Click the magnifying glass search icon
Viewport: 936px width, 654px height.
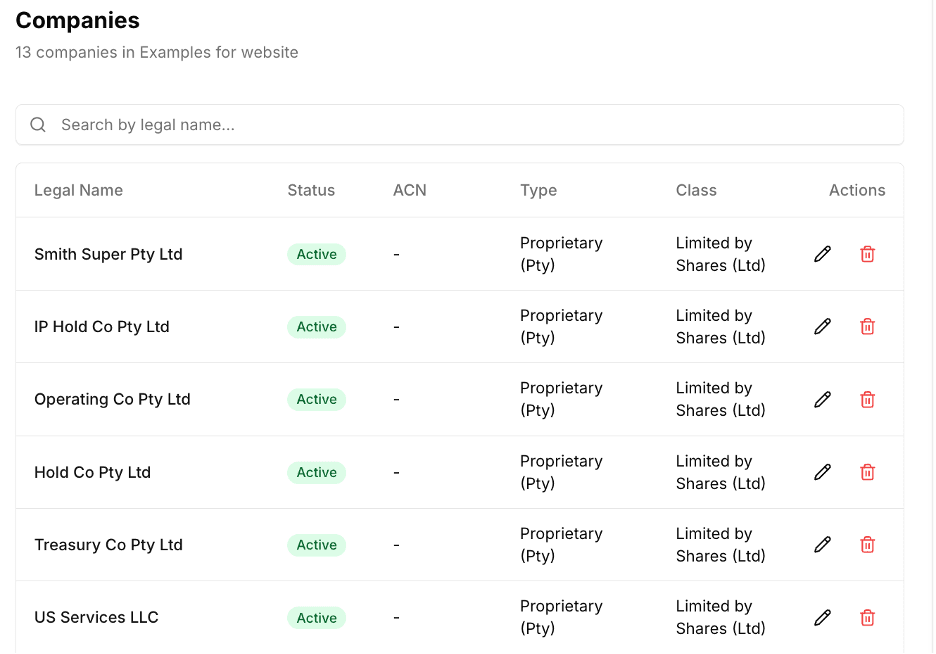pos(37,124)
